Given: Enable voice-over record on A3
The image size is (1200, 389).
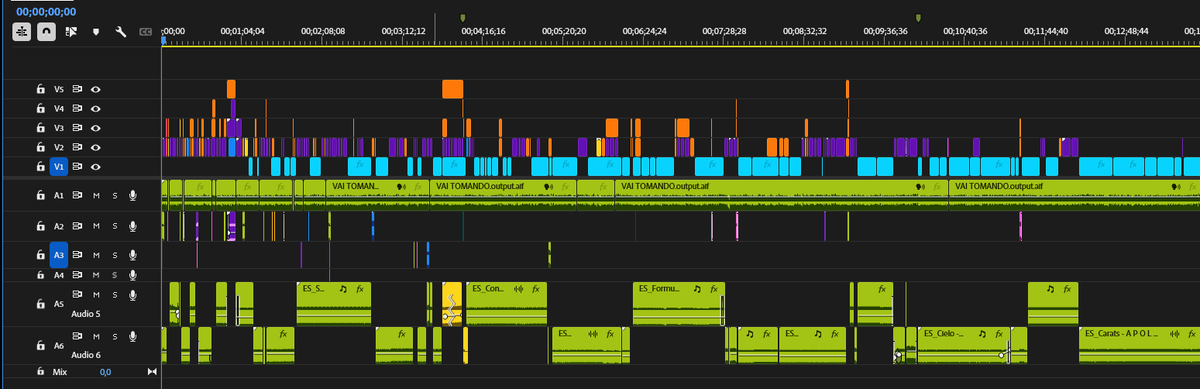Looking at the screenshot, I should 132,255.
